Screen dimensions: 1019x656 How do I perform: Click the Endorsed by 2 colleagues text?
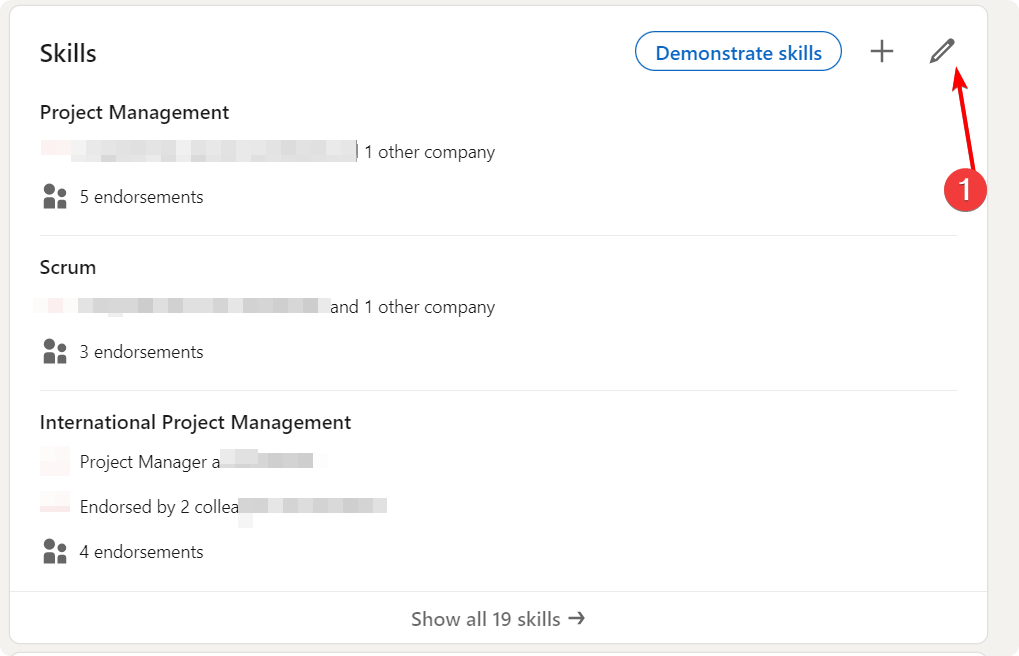[x=160, y=507]
